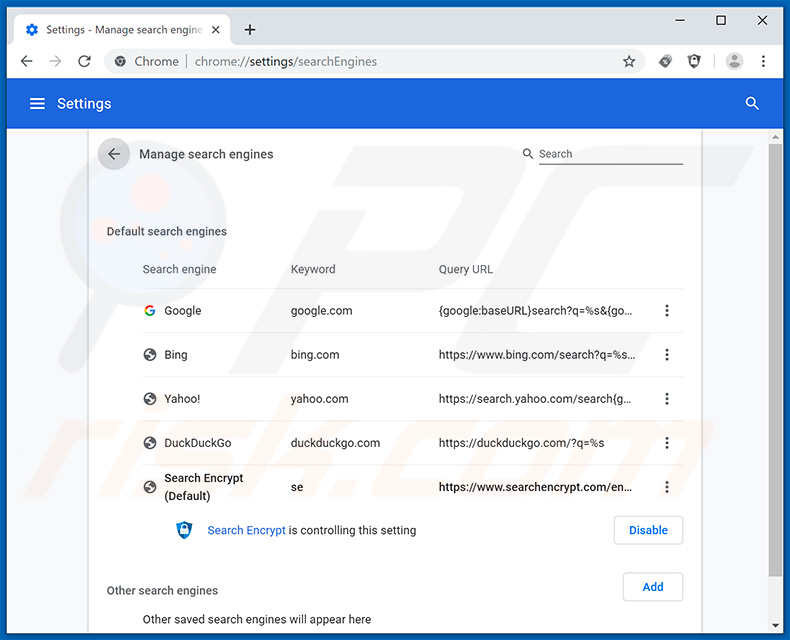This screenshot has height=640, width=790.
Task: Go back from Manage search engines
Action: pos(114,154)
